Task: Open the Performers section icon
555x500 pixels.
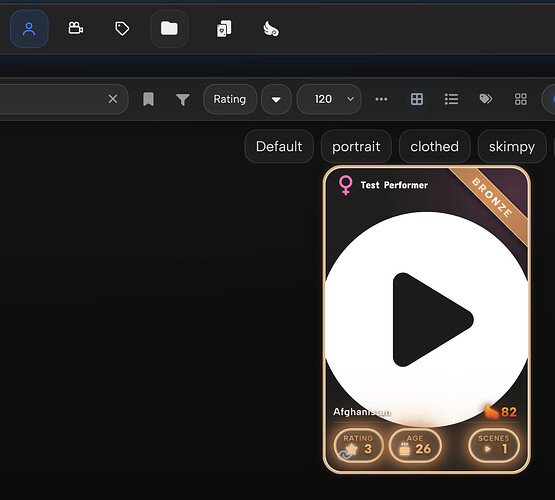Action: tap(29, 29)
